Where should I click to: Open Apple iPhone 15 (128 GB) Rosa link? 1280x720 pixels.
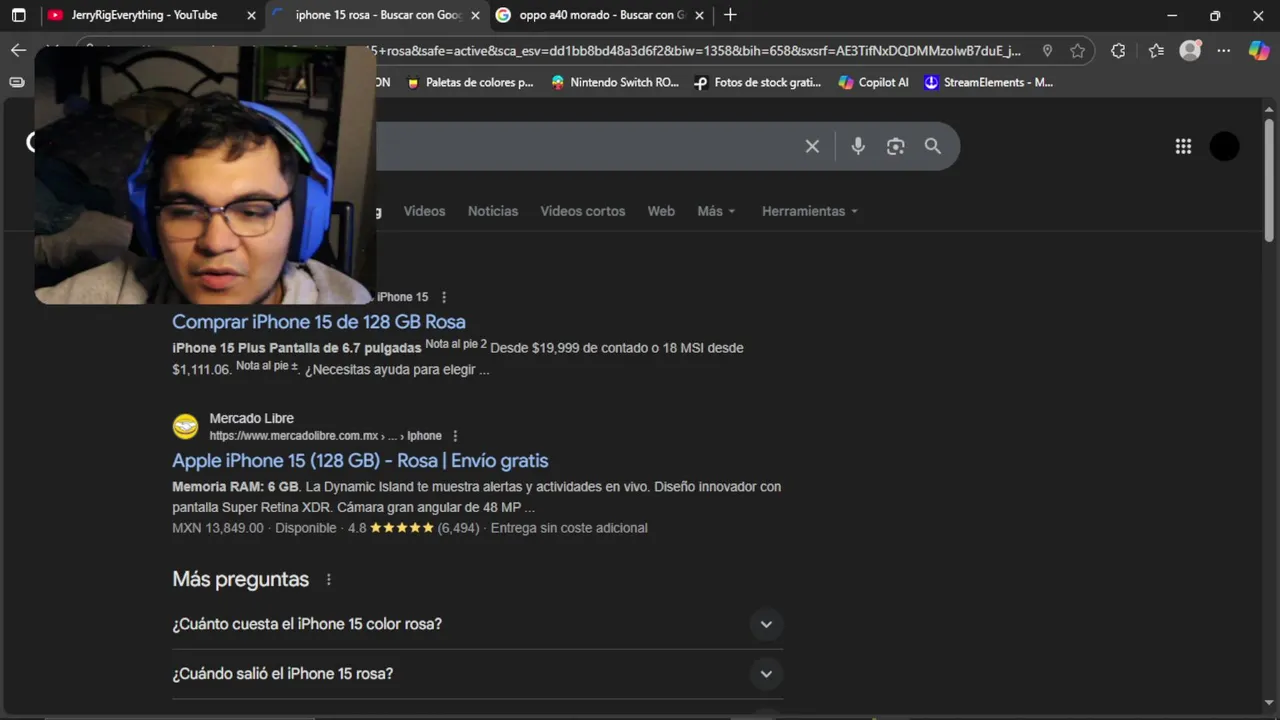tap(360, 460)
